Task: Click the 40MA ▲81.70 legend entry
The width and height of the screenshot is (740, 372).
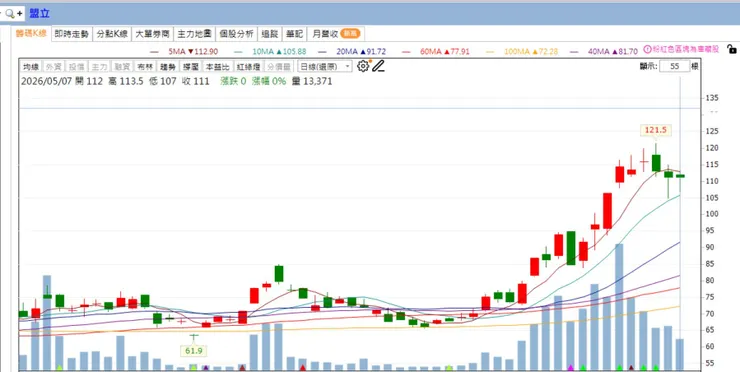Action: [x=604, y=51]
